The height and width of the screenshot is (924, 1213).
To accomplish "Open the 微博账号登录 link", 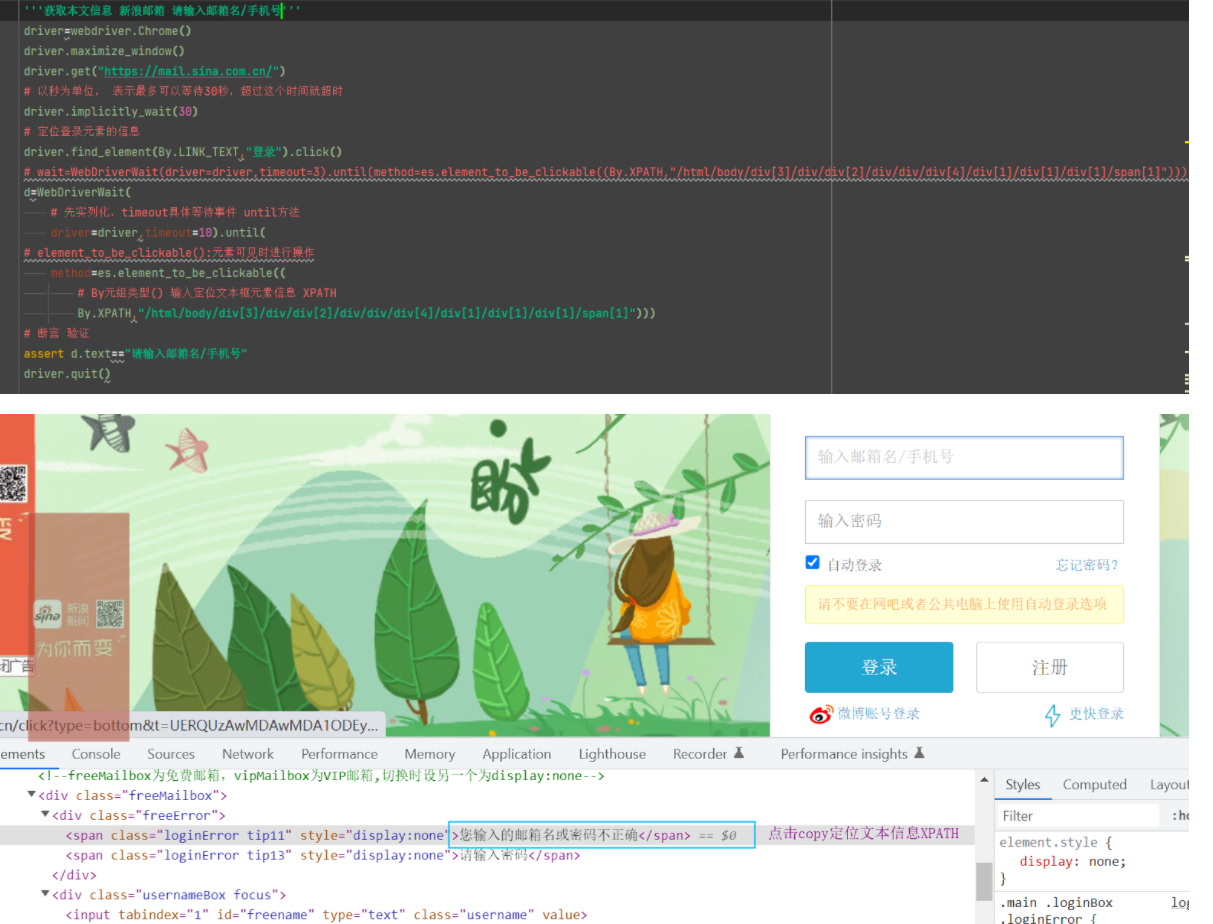I will [879, 714].
